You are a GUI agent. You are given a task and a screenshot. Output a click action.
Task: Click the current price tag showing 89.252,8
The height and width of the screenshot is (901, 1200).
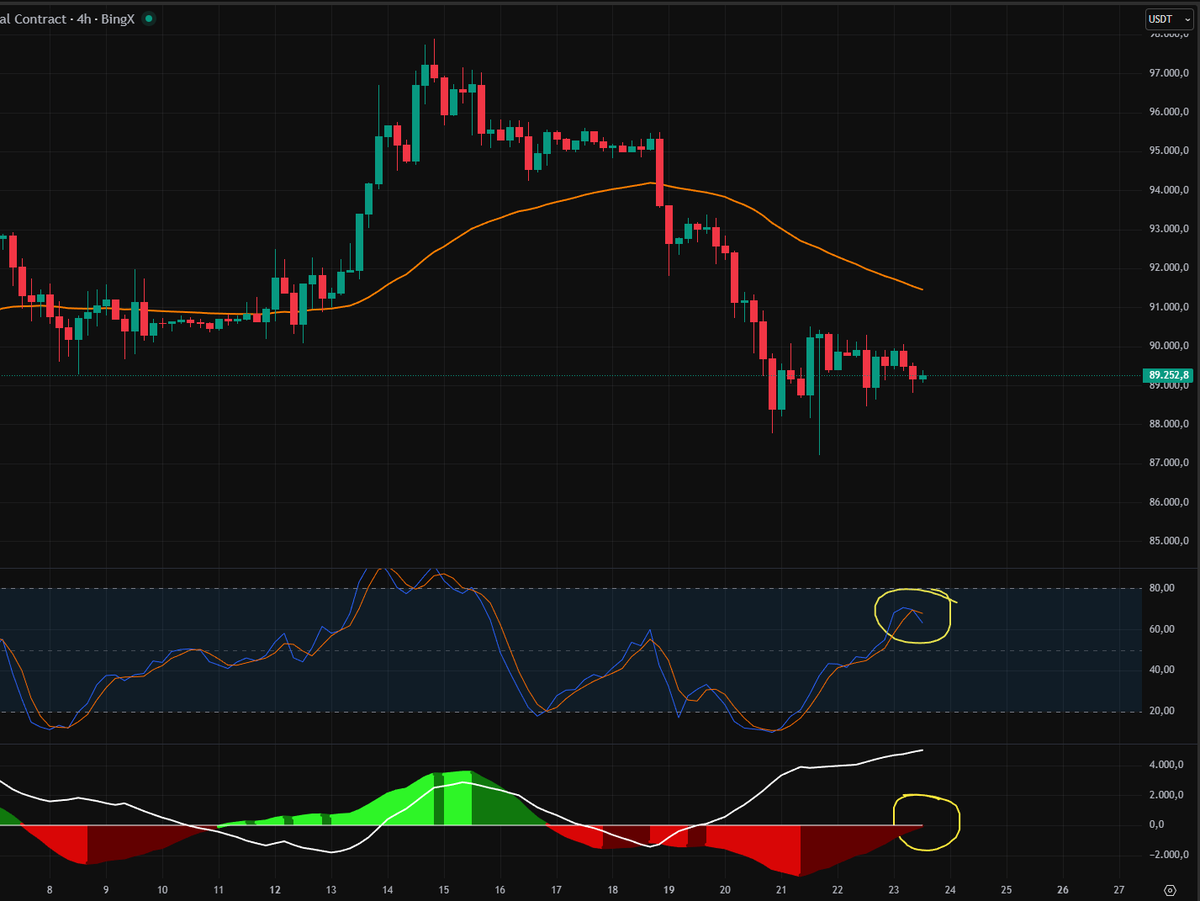(1166, 375)
